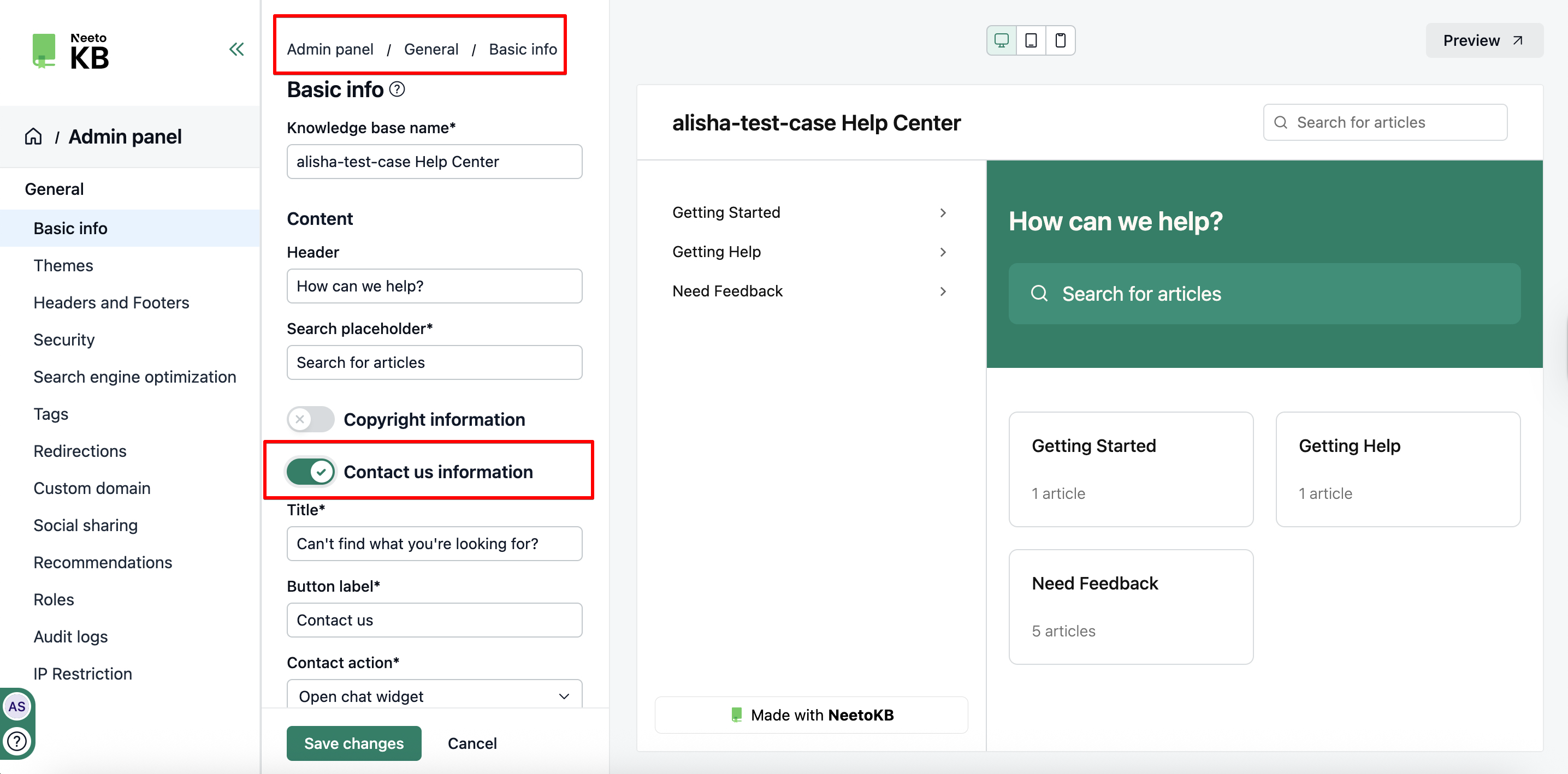Open the Roles settings page
Viewport: 1568px width, 774px height.
click(54, 599)
